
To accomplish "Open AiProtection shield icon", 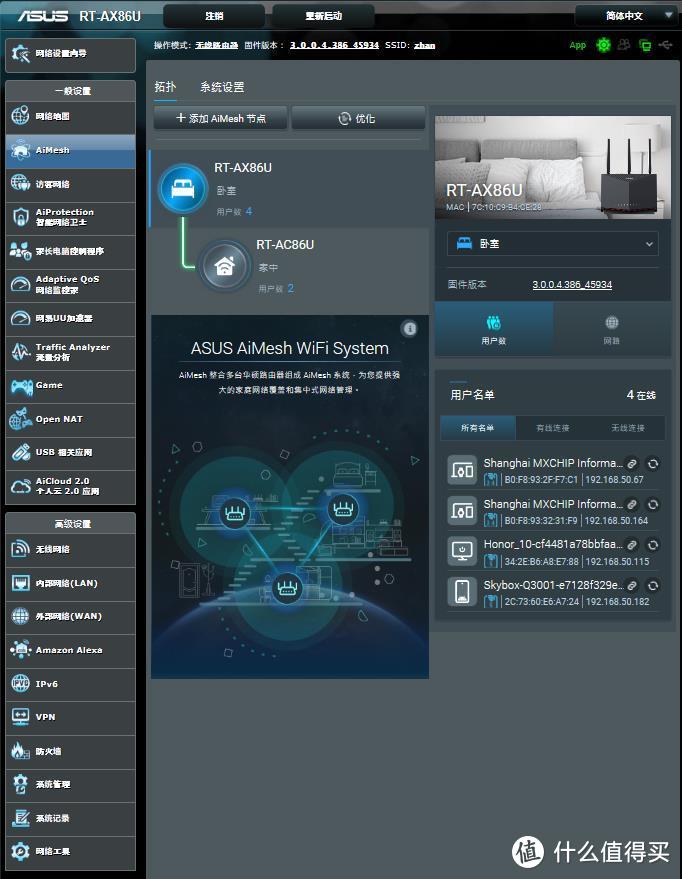I will [21, 217].
